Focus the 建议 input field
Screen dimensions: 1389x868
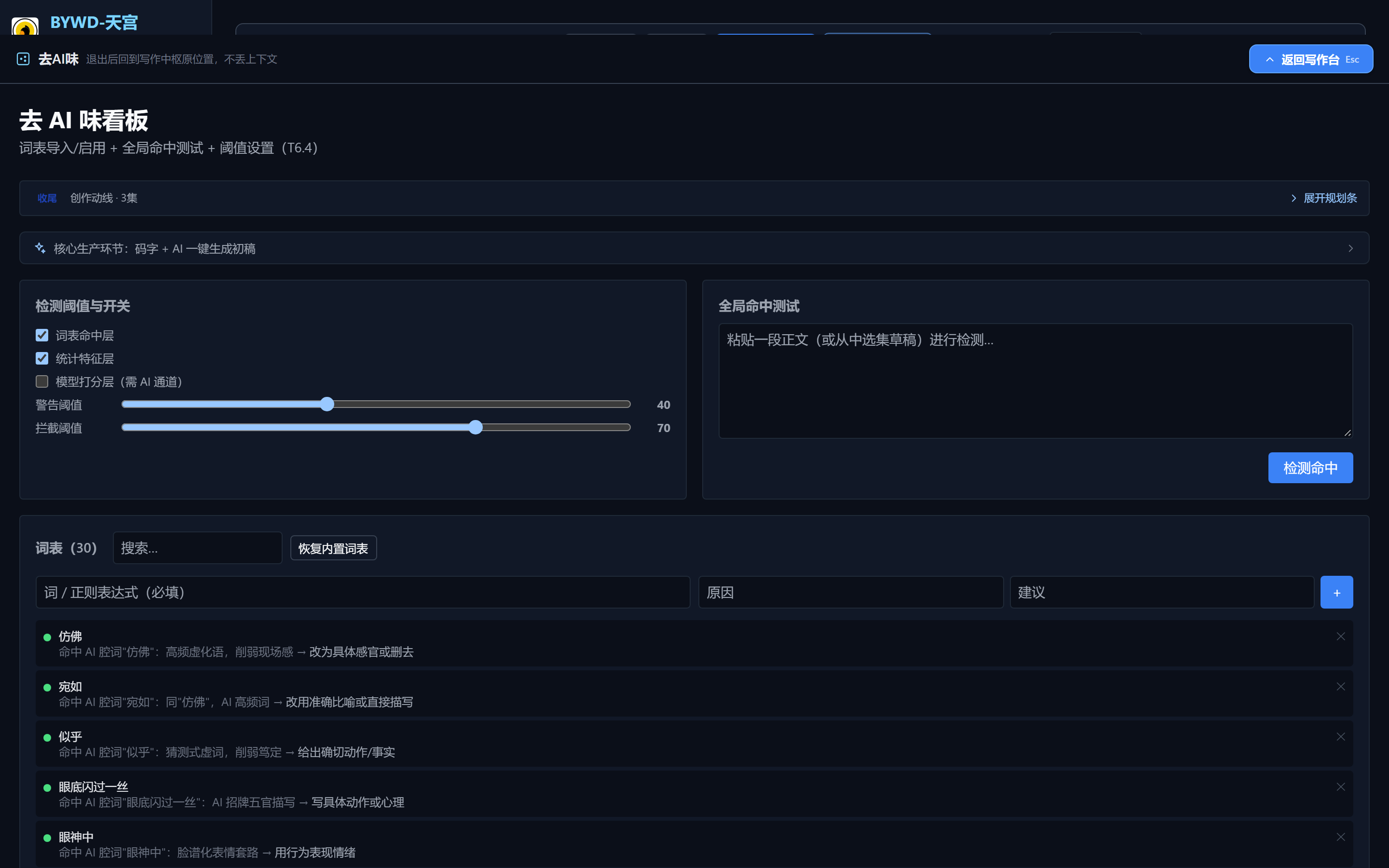[x=1162, y=592]
